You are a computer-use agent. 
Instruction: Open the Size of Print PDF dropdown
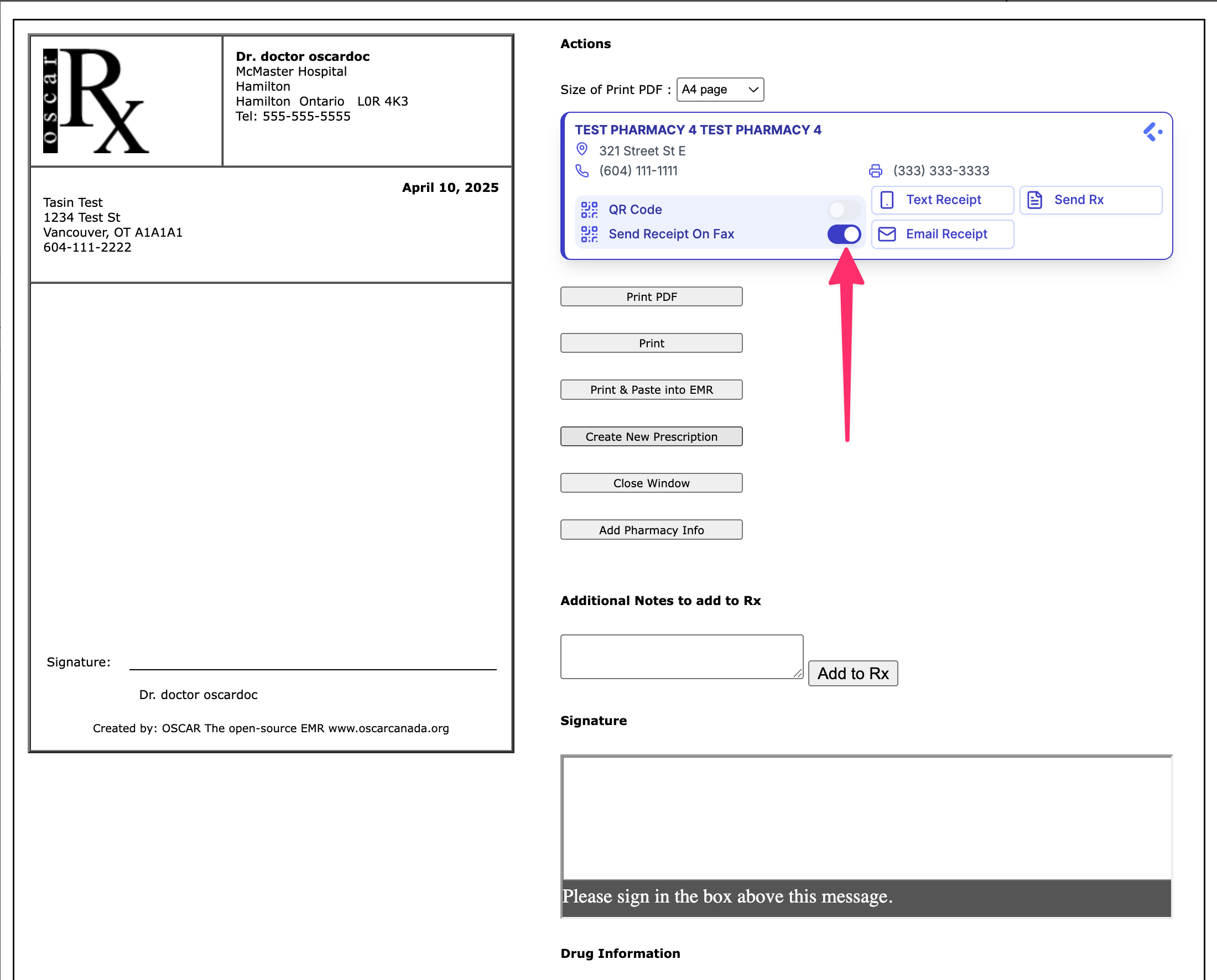[x=720, y=89]
